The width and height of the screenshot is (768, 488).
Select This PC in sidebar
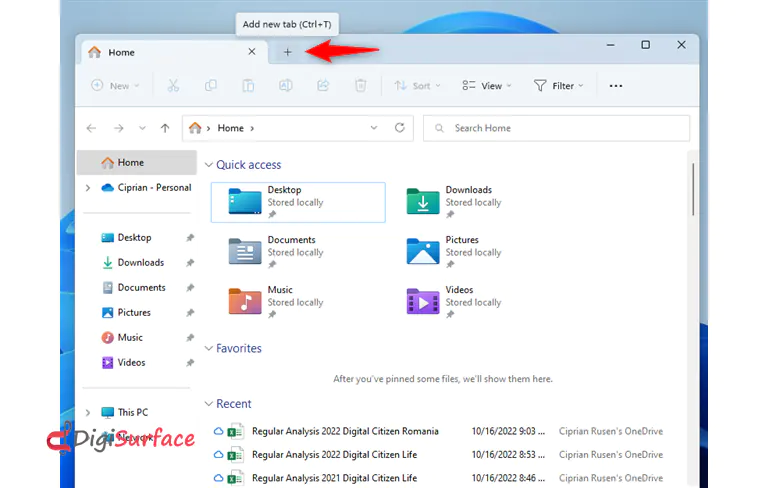pyautogui.click(x=124, y=413)
